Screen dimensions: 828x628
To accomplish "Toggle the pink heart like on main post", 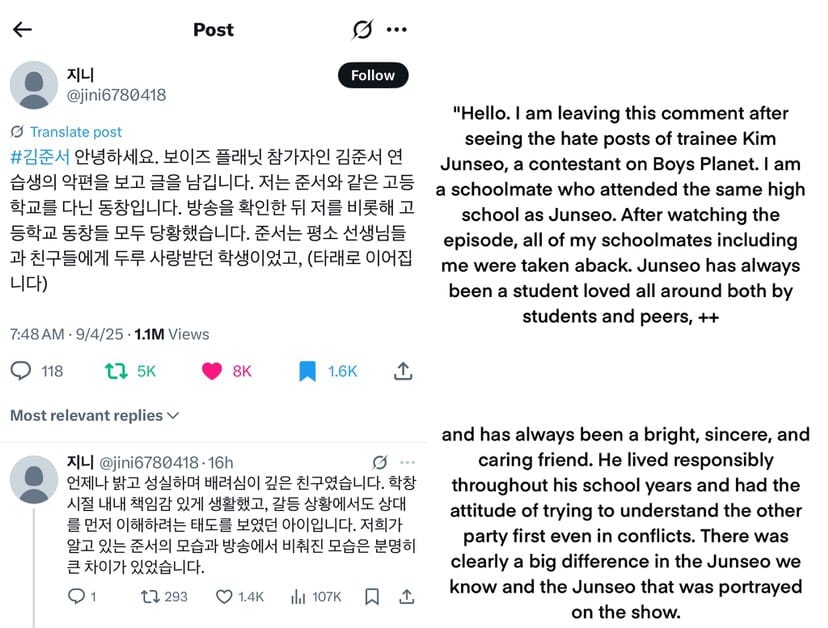I will pyautogui.click(x=211, y=371).
